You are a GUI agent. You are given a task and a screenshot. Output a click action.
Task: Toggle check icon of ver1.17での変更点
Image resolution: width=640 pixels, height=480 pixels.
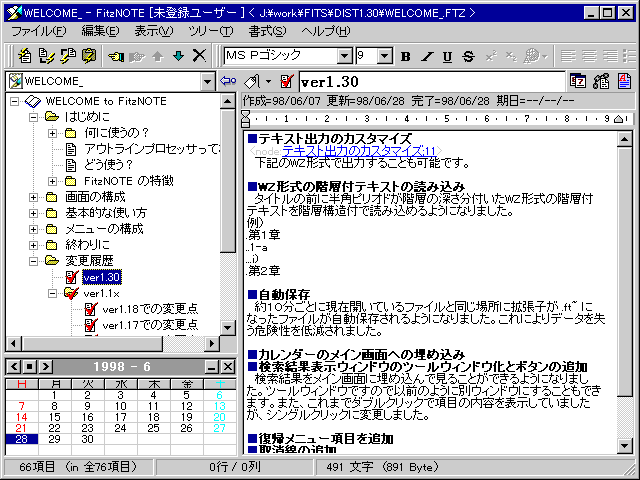click(x=91, y=325)
